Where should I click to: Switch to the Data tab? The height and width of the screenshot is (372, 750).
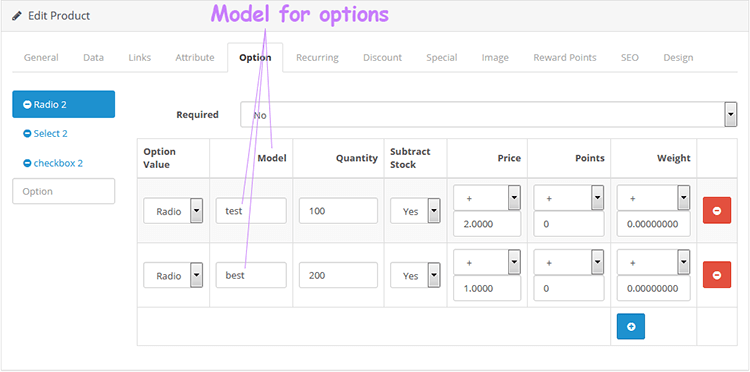[x=93, y=58]
